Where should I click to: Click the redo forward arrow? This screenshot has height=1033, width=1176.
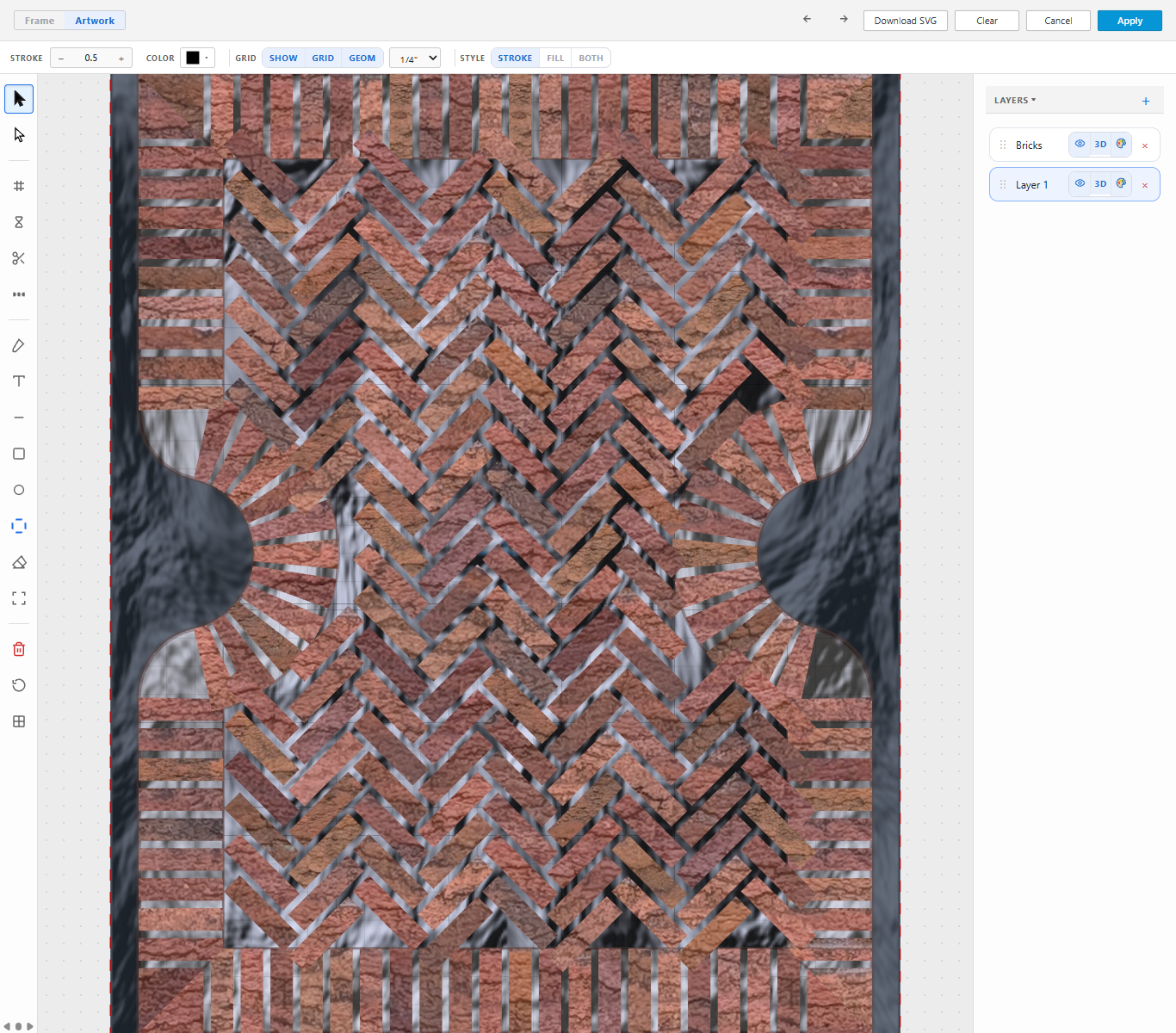point(844,19)
